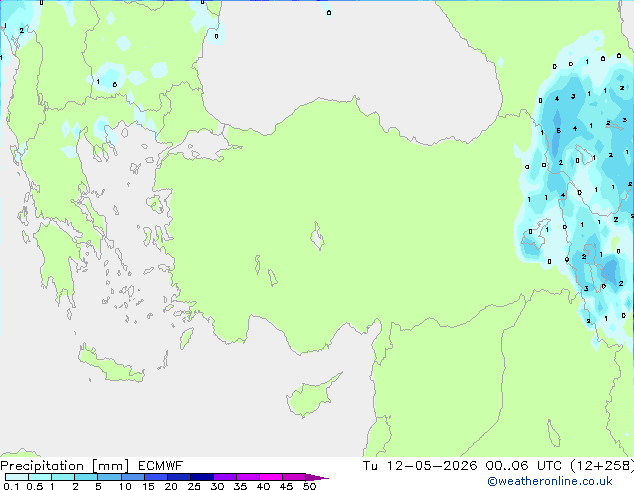The width and height of the screenshot is (634, 490).
Task: Click the 'ECMWF' model label
Action: click(x=160, y=466)
